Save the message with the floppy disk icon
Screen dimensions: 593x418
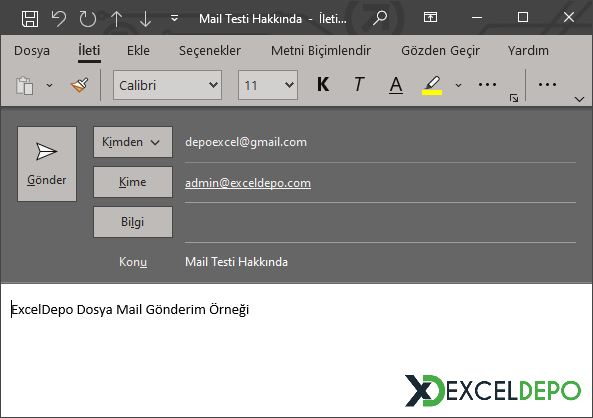click(x=30, y=18)
